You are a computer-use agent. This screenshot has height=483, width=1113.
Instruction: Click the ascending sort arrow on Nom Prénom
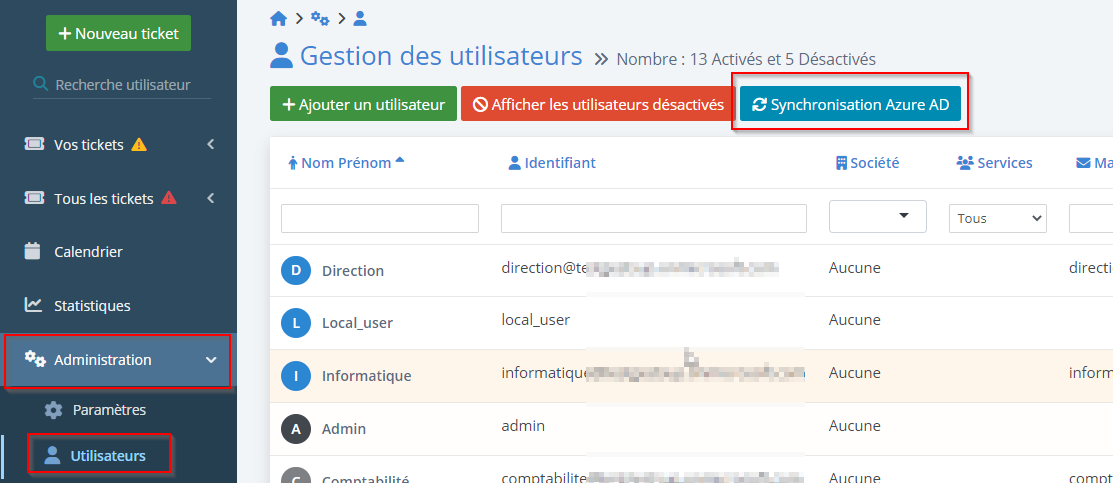click(x=400, y=161)
